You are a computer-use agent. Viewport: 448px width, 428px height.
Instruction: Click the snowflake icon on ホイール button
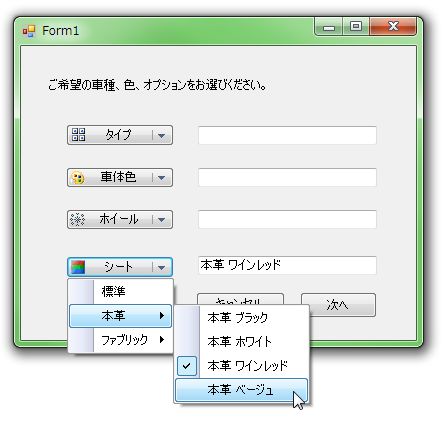point(78,219)
